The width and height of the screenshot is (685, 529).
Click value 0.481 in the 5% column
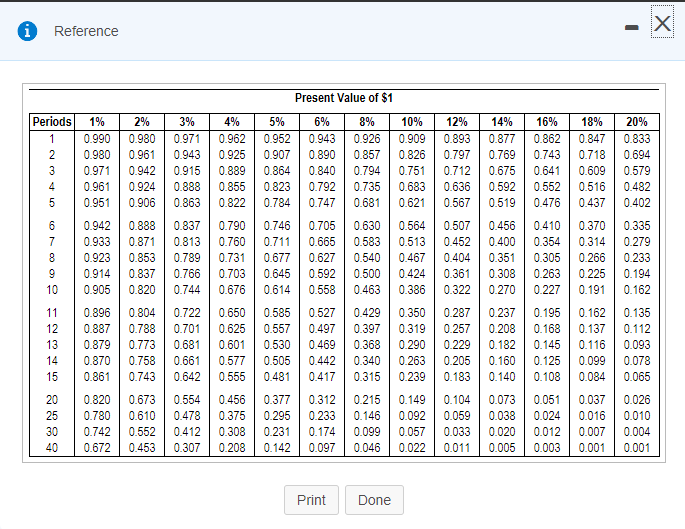277,377
